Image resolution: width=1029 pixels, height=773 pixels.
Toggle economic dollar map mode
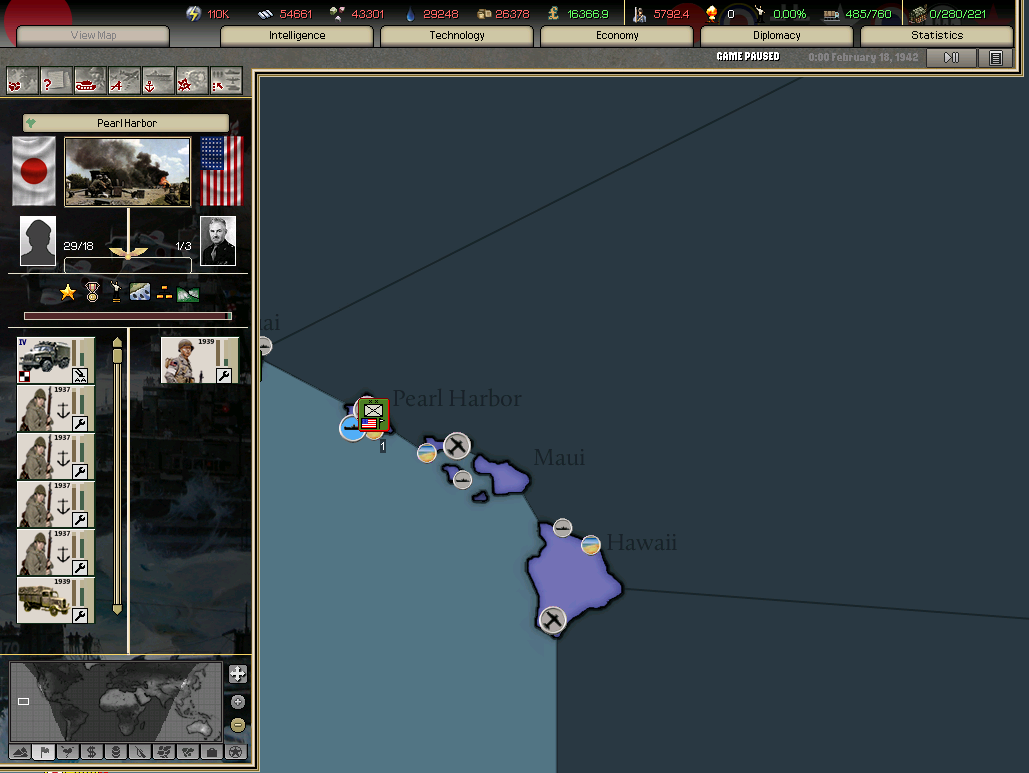pos(92,752)
